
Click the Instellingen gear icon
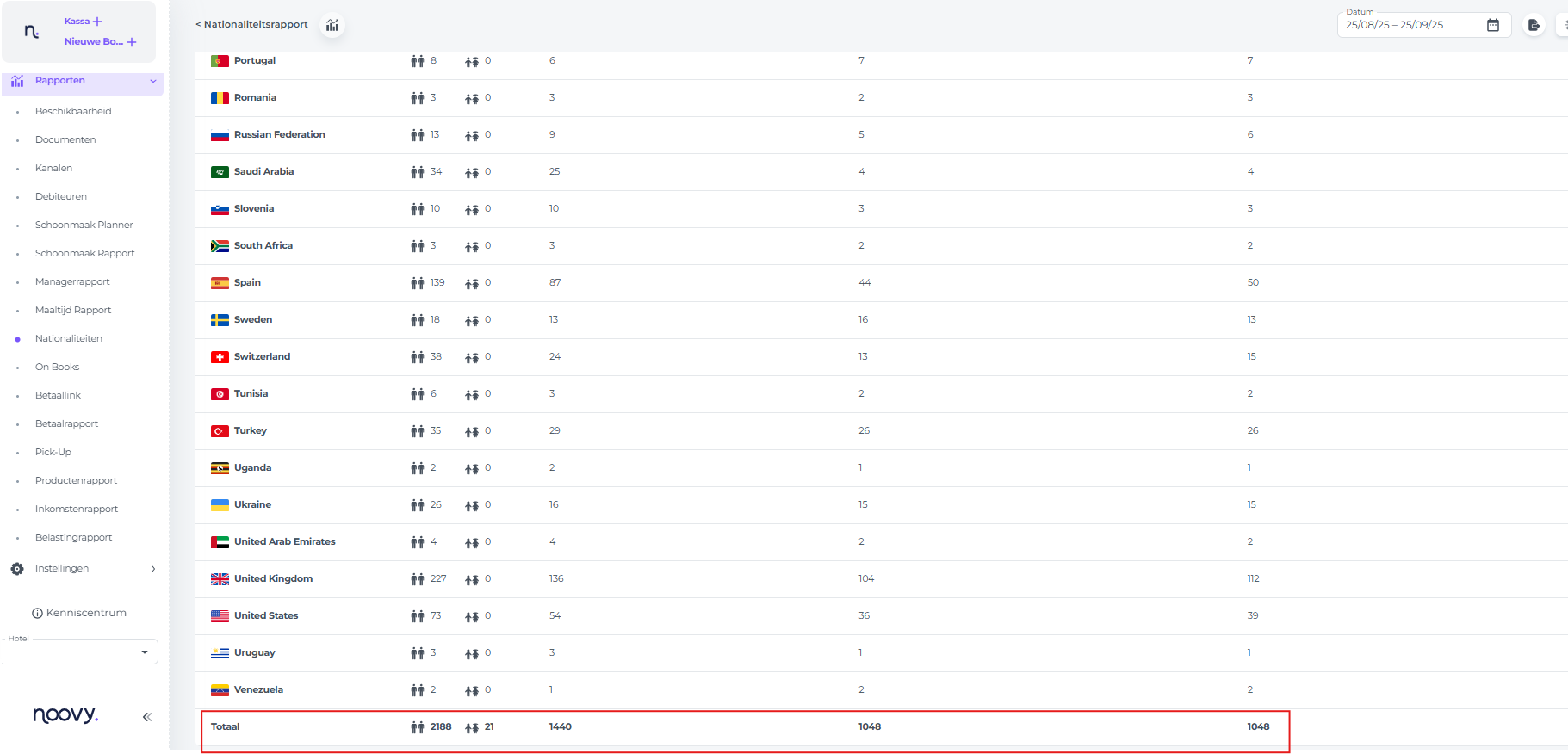click(x=17, y=569)
